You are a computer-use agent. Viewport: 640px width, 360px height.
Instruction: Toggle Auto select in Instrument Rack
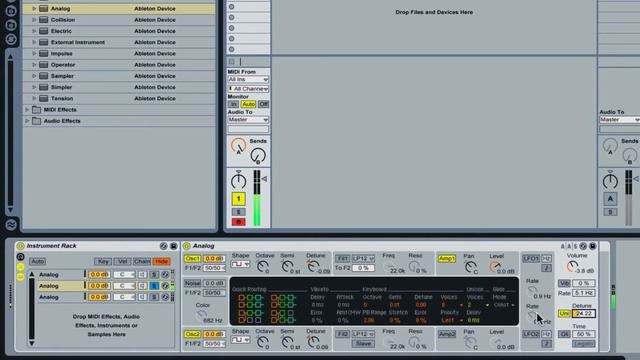point(37,261)
